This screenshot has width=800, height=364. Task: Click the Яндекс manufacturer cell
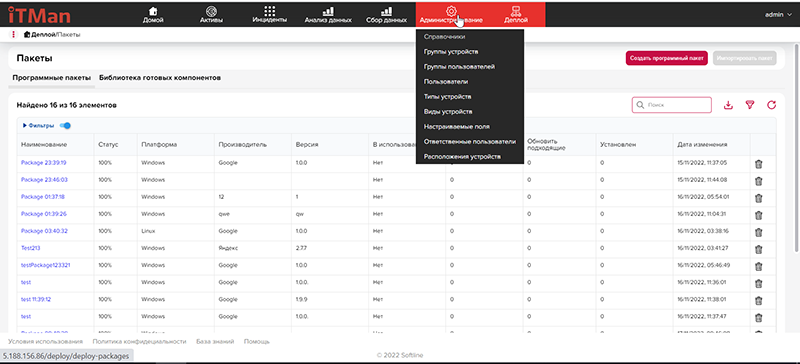coord(229,248)
